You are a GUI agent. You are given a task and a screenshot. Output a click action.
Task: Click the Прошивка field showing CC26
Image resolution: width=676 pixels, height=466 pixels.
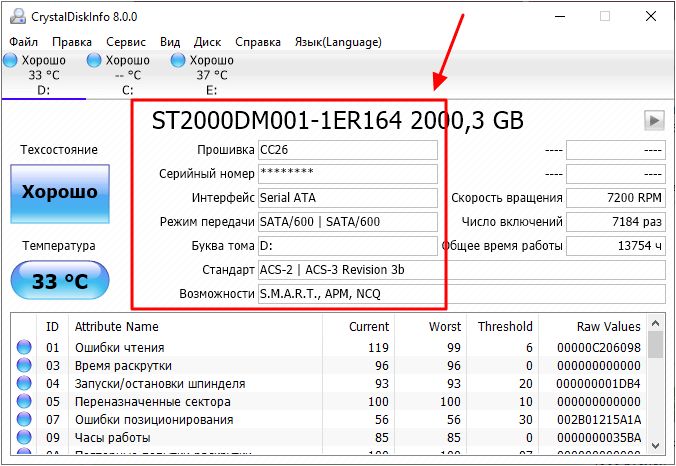(348, 150)
